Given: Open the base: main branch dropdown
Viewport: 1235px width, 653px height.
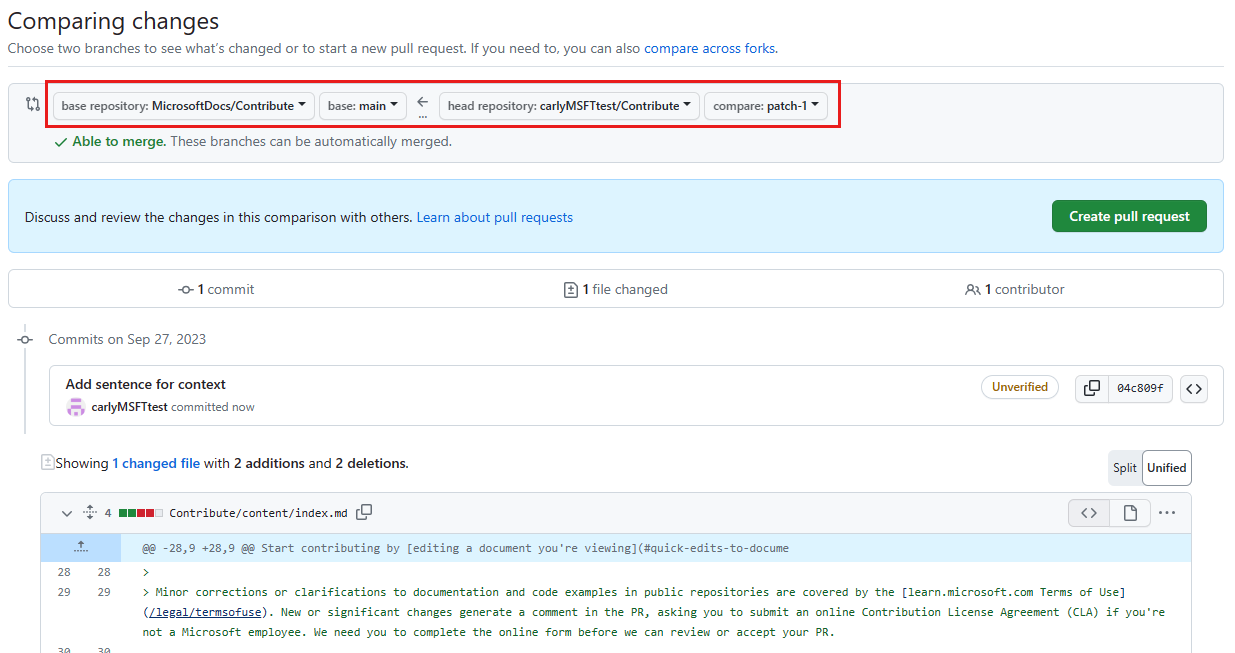Looking at the screenshot, I should (x=363, y=106).
